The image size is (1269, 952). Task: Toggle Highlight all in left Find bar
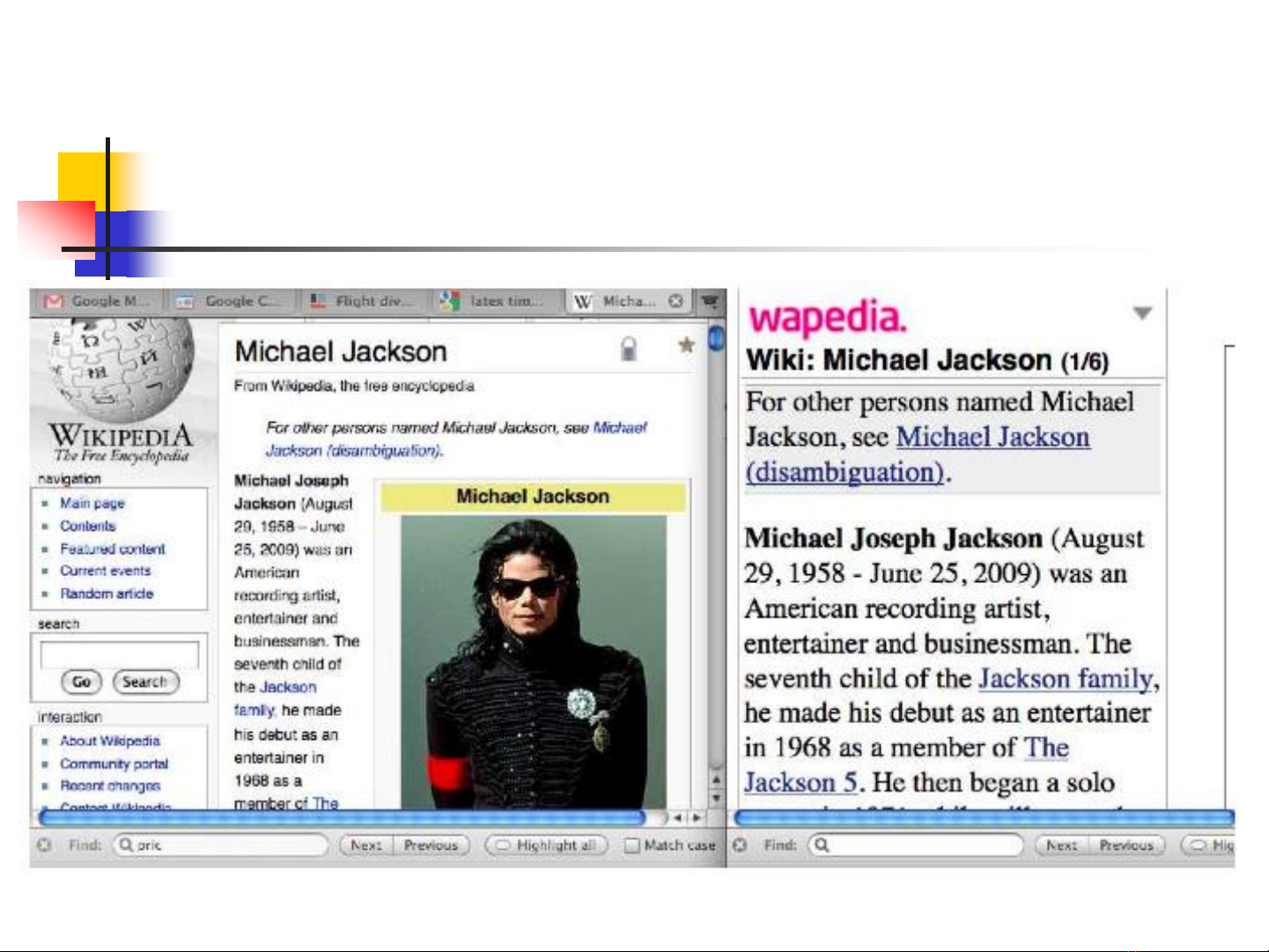[x=547, y=845]
